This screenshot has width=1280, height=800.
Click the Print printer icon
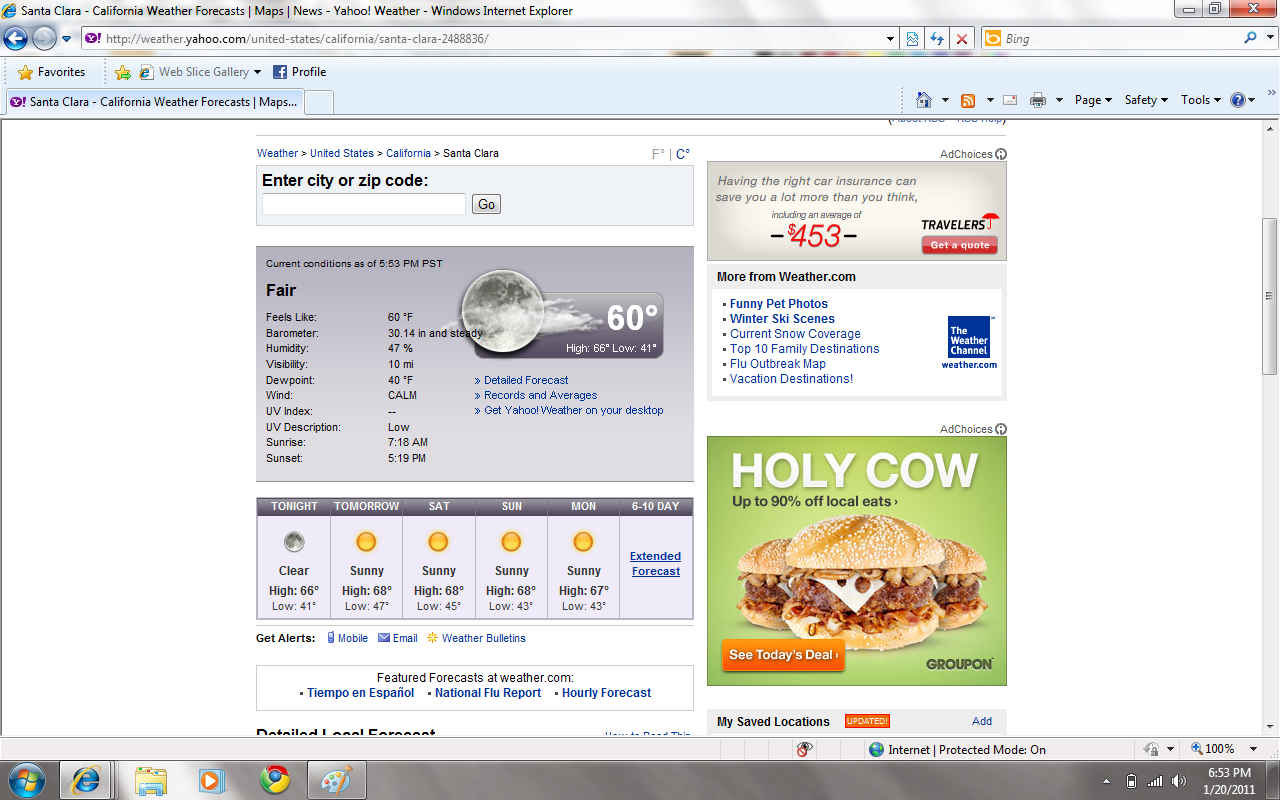click(1038, 100)
